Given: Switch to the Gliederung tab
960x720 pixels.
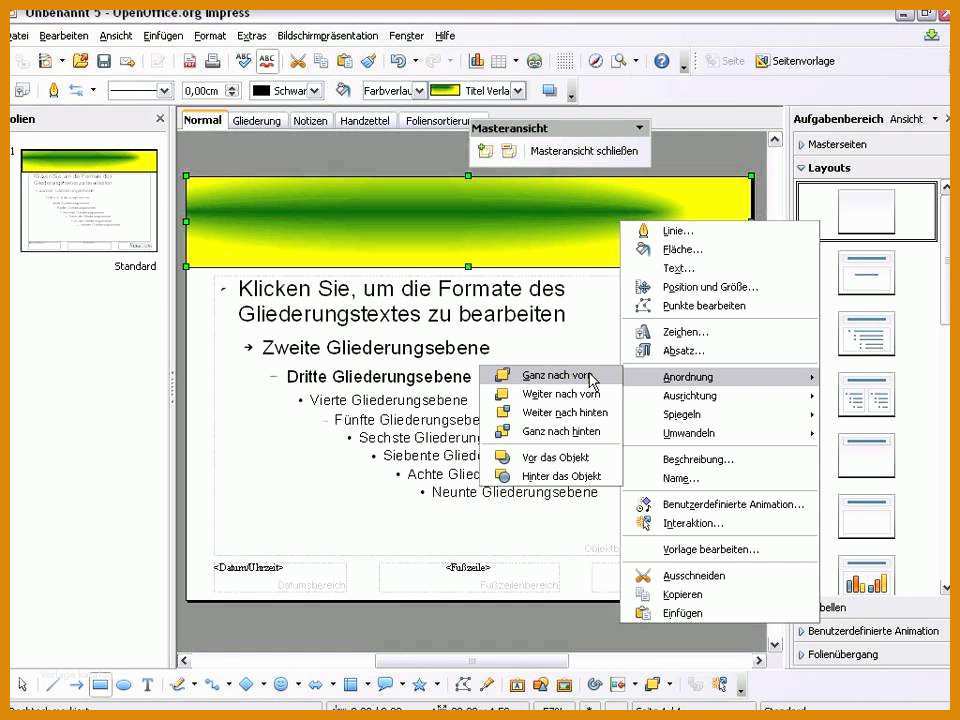Looking at the screenshot, I should [x=257, y=121].
